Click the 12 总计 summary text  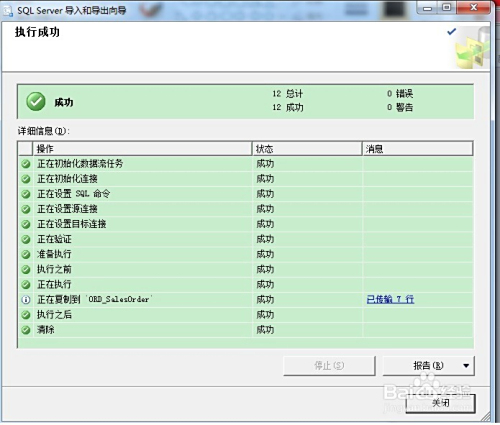pyautogui.click(x=288, y=94)
